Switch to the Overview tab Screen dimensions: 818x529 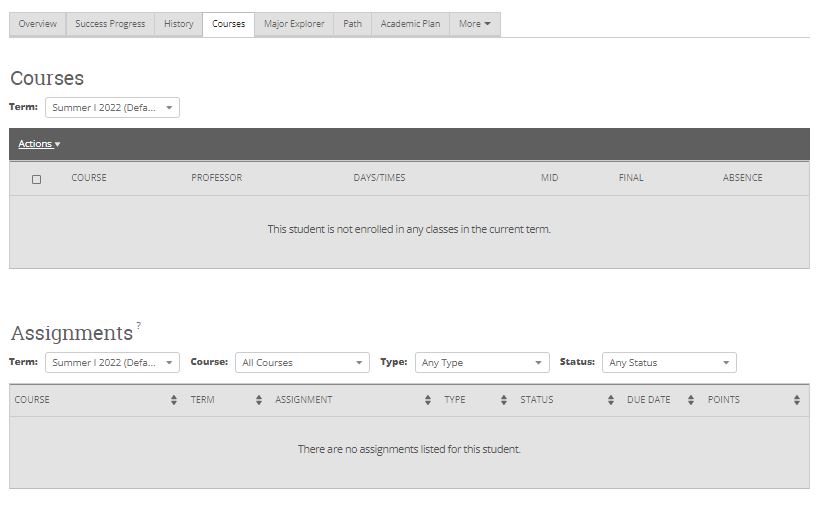pyautogui.click(x=38, y=24)
